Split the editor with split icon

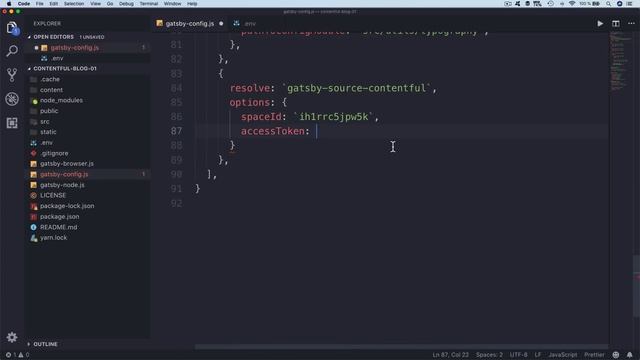616,24
